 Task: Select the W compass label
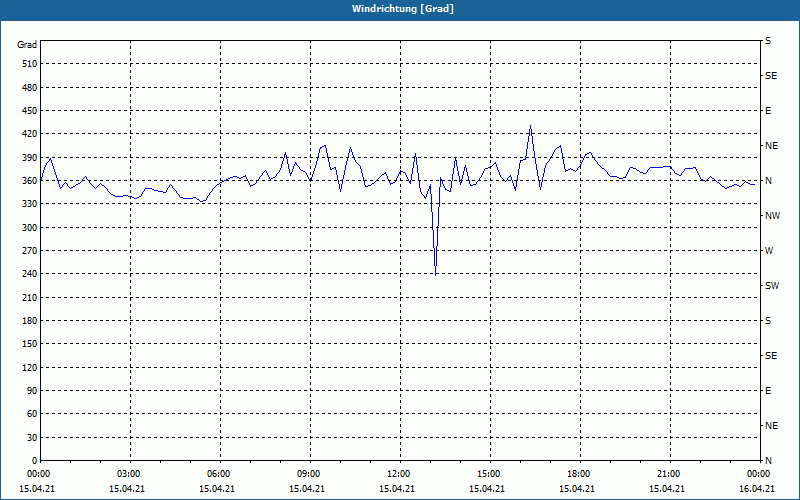click(769, 251)
